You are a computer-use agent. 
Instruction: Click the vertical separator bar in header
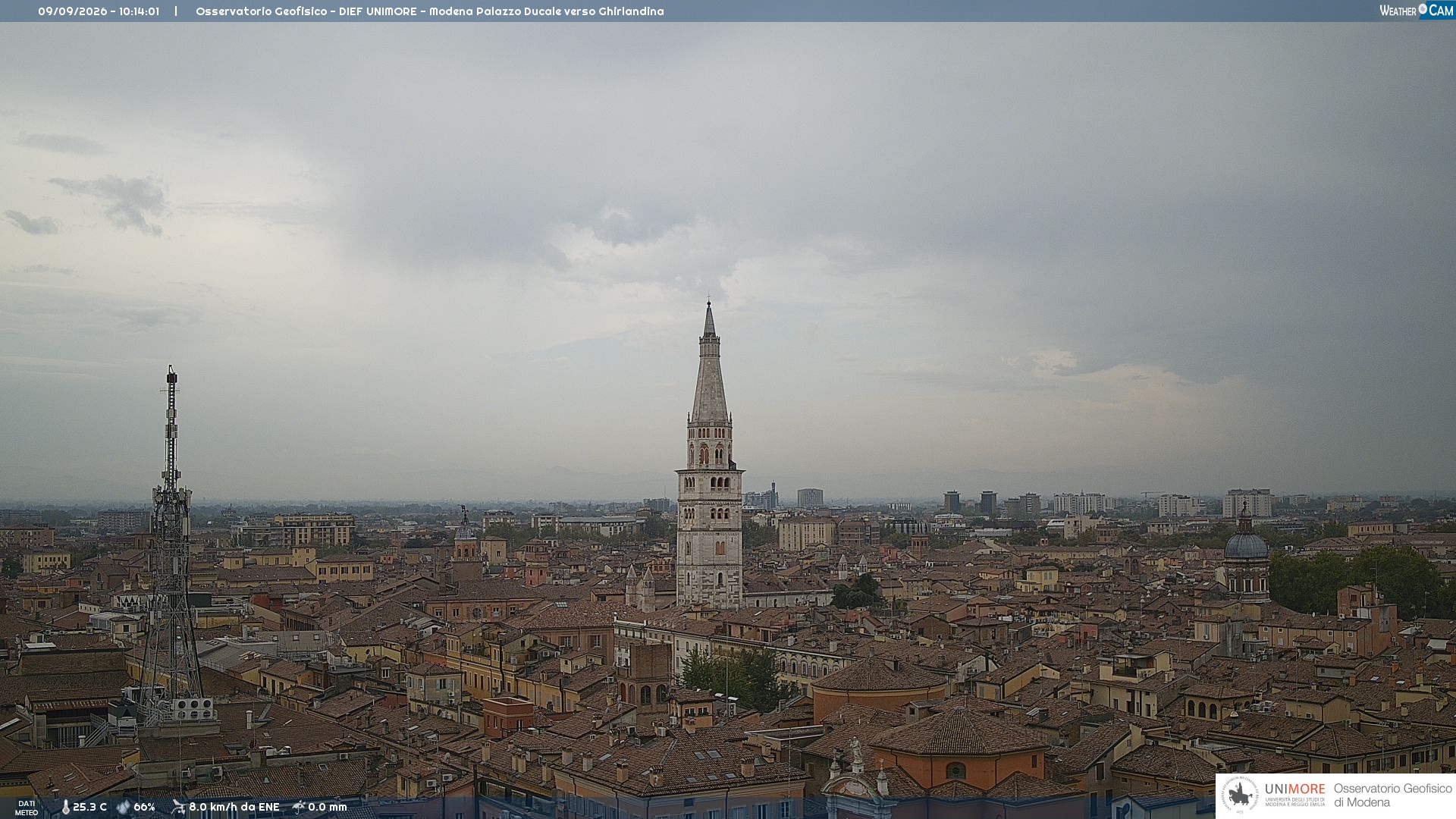(176, 11)
